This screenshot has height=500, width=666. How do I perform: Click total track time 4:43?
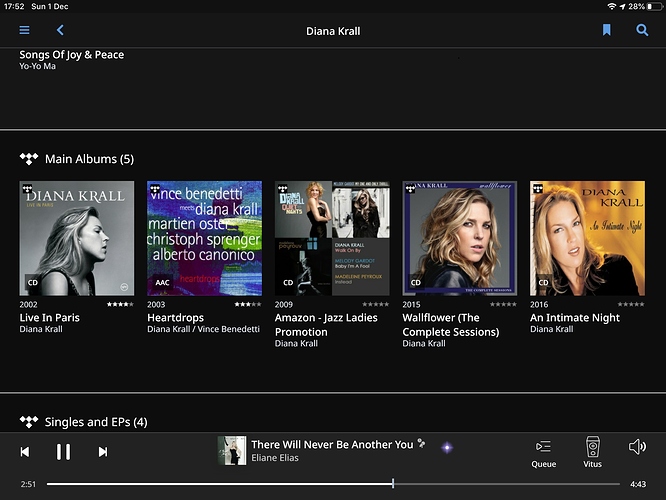click(x=638, y=484)
